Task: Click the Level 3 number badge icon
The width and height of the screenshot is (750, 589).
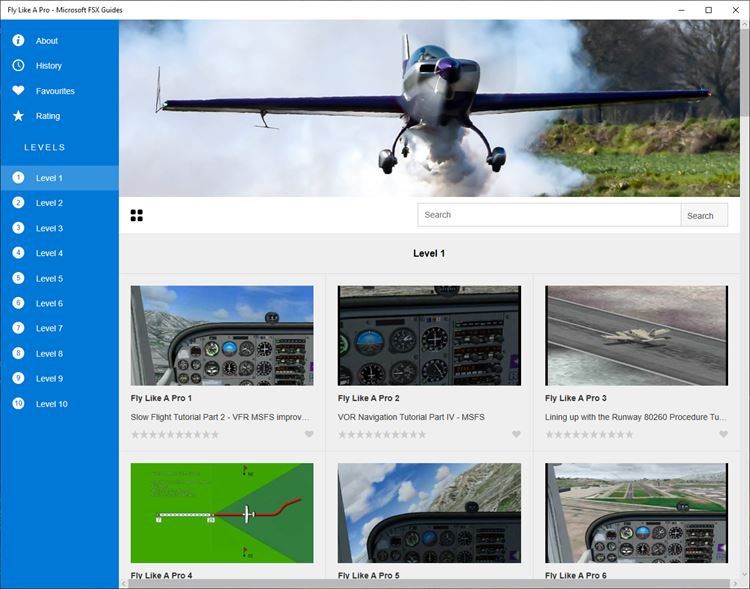Action: tap(18, 228)
